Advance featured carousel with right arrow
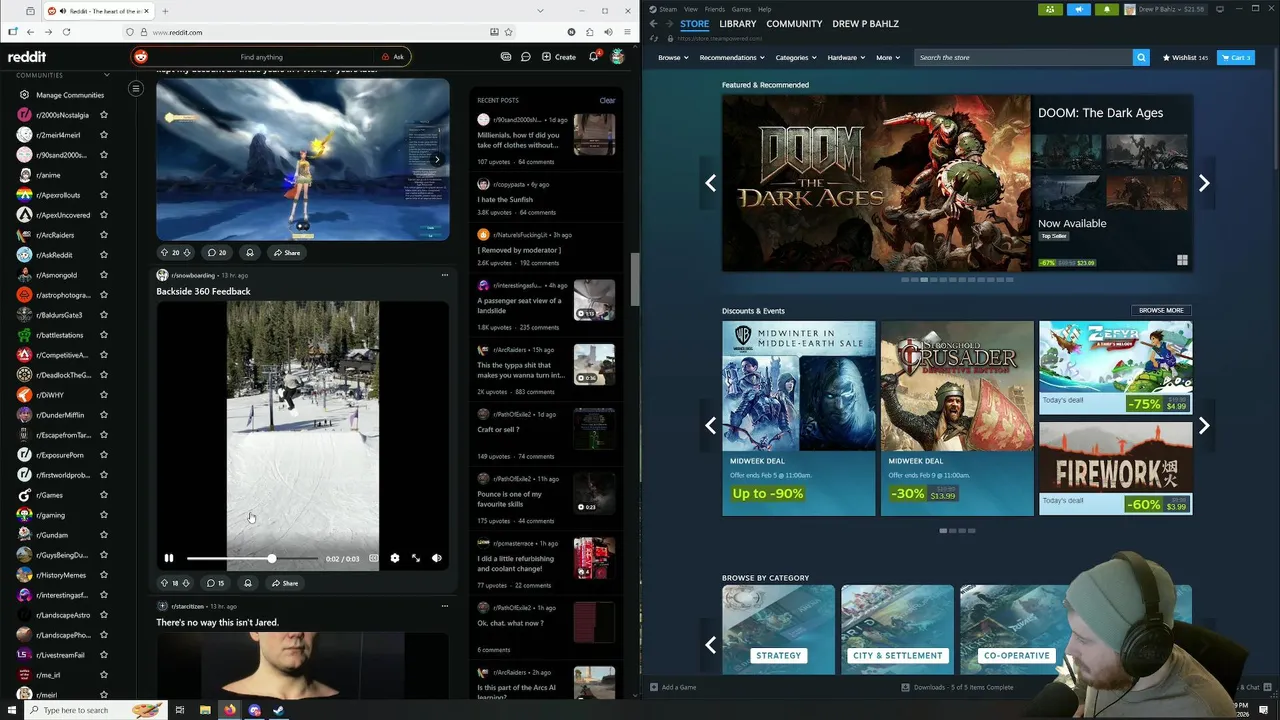This screenshot has width=1280, height=720. [x=1204, y=183]
